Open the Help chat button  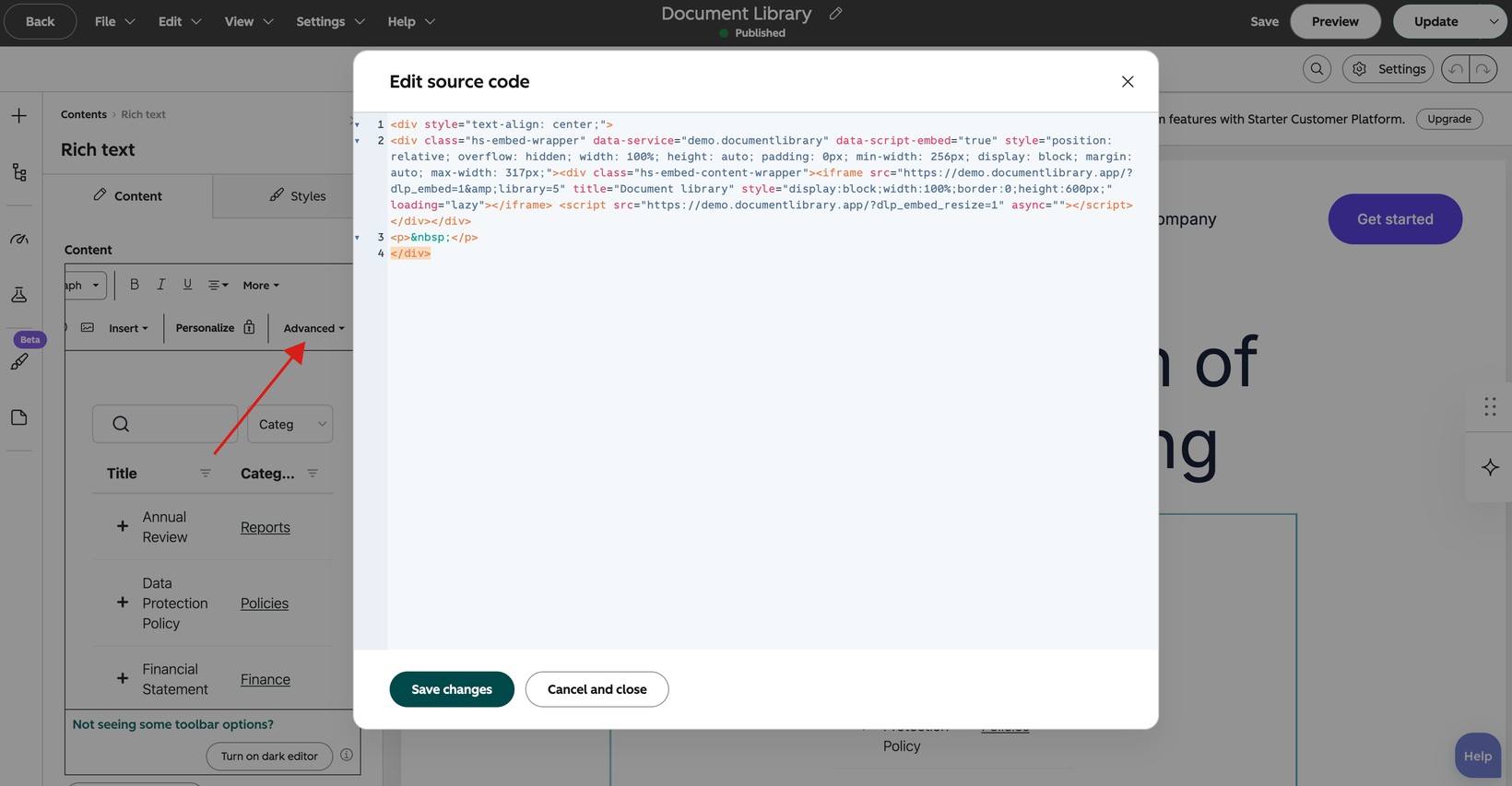click(1478, 756)
